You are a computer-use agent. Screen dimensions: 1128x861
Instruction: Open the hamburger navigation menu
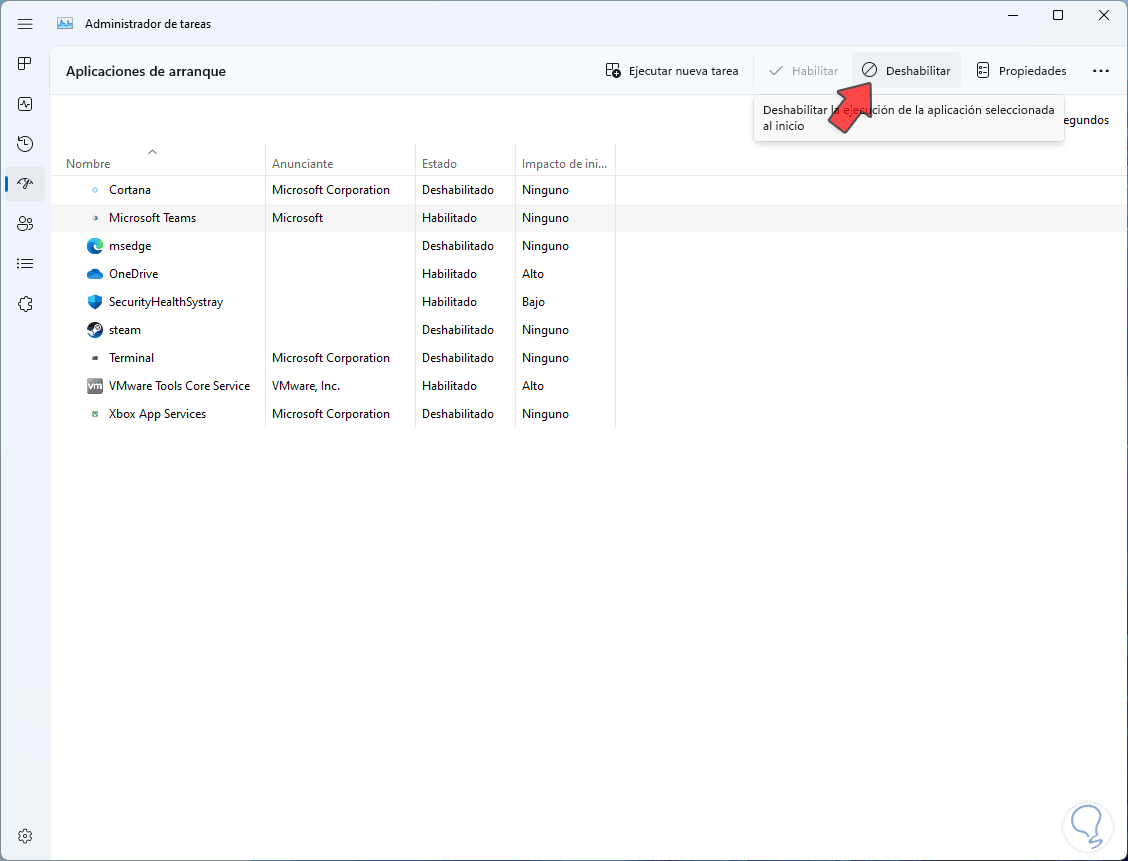pyautogui.click(x=25, y=24)
